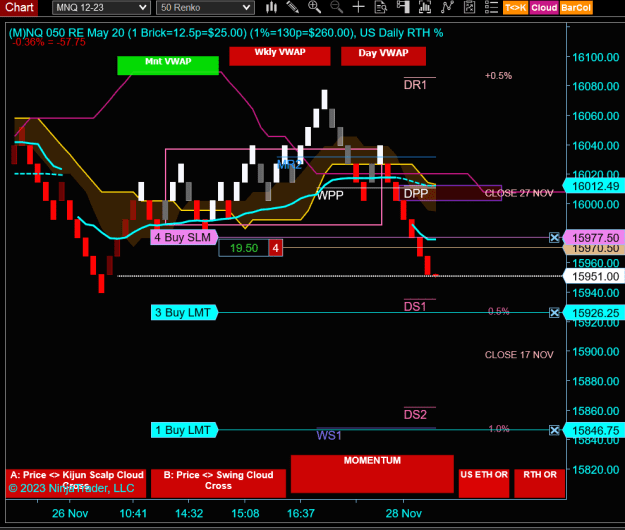Click the DR1 pivot label
Screen dimensions: 625x530
point(415,85)
